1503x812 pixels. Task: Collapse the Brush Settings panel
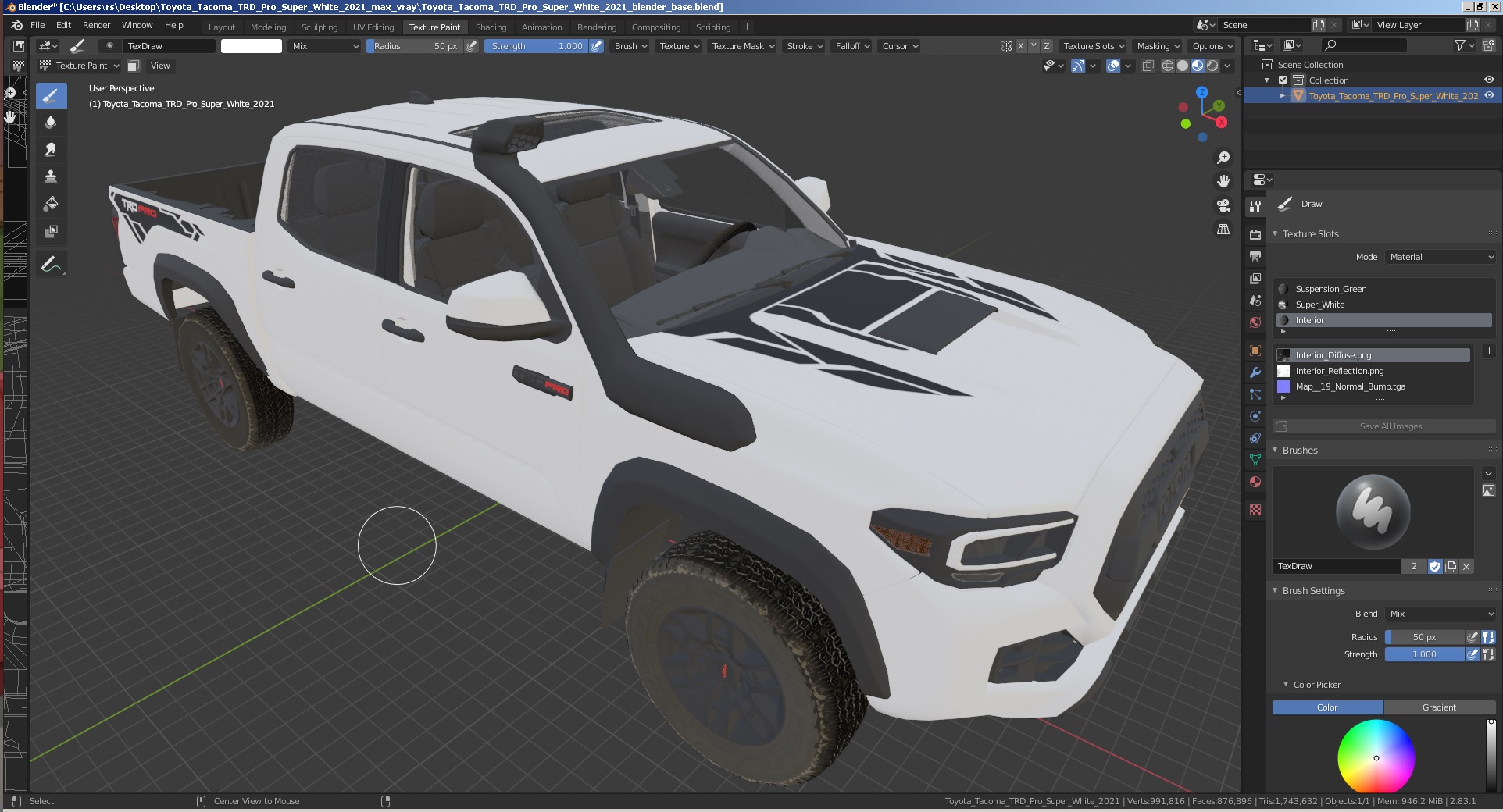pos(1275,590)
